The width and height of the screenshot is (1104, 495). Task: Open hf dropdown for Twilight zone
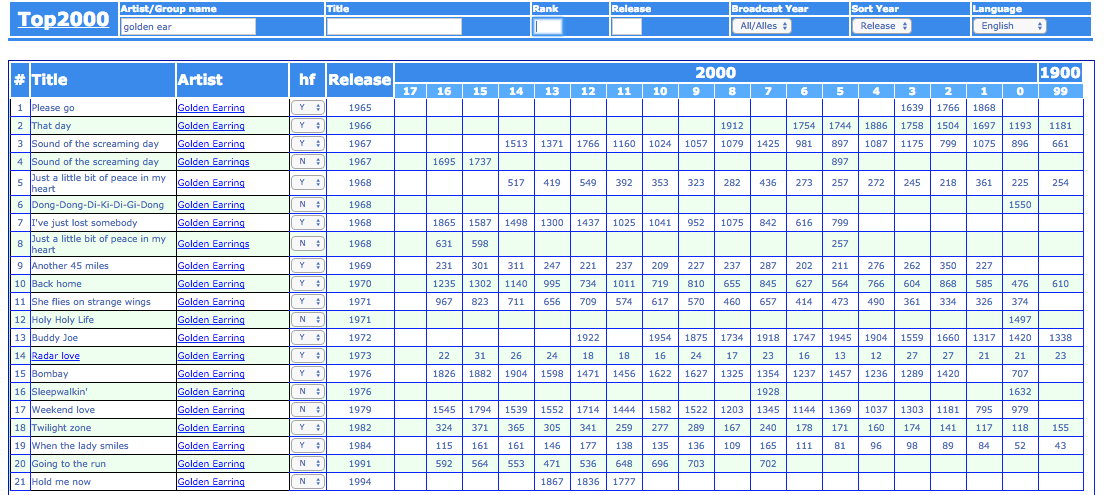tap(308, 428)
